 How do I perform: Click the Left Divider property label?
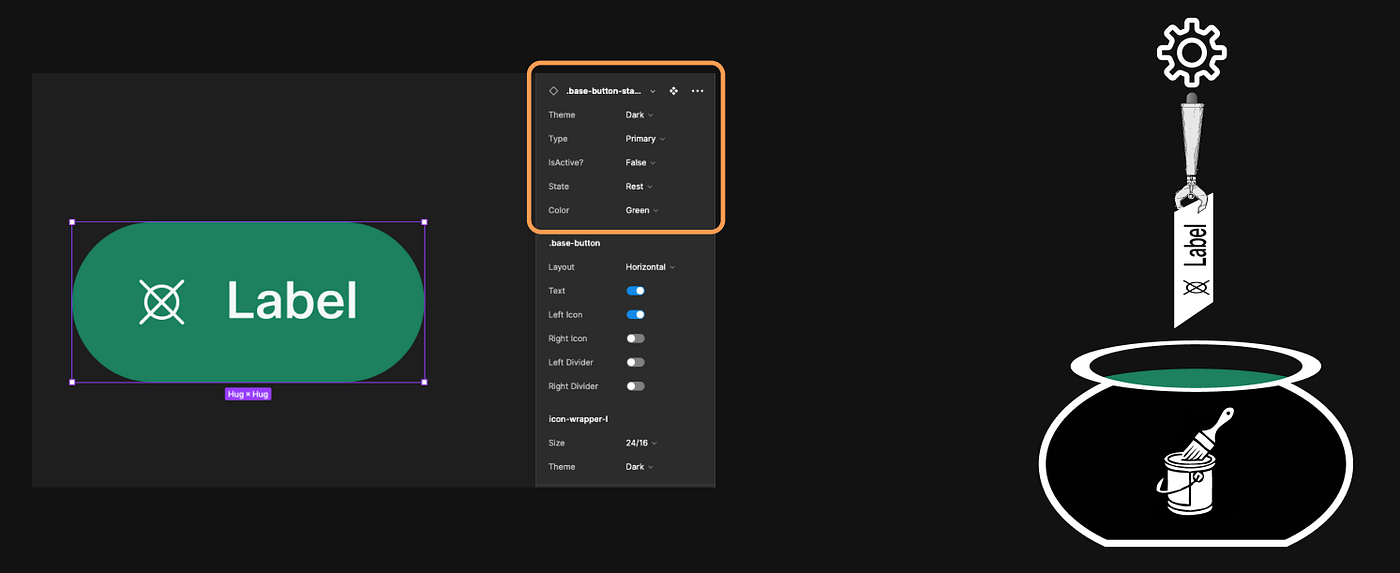pos(571,362)
